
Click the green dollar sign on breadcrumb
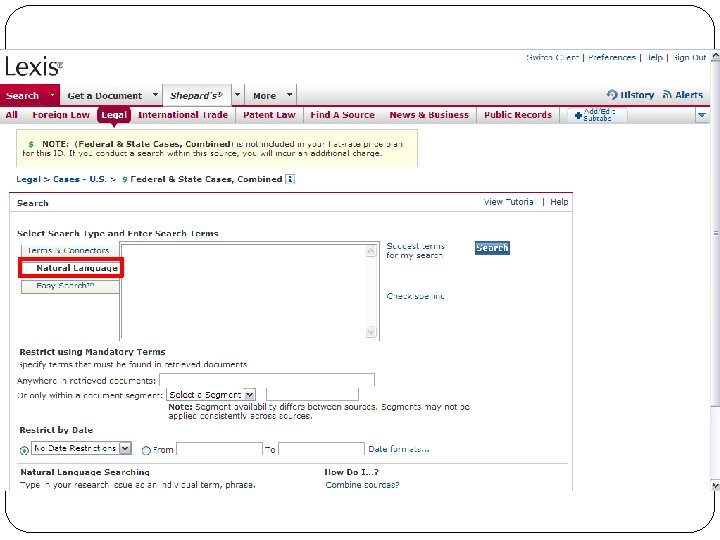tap(124, 180)
